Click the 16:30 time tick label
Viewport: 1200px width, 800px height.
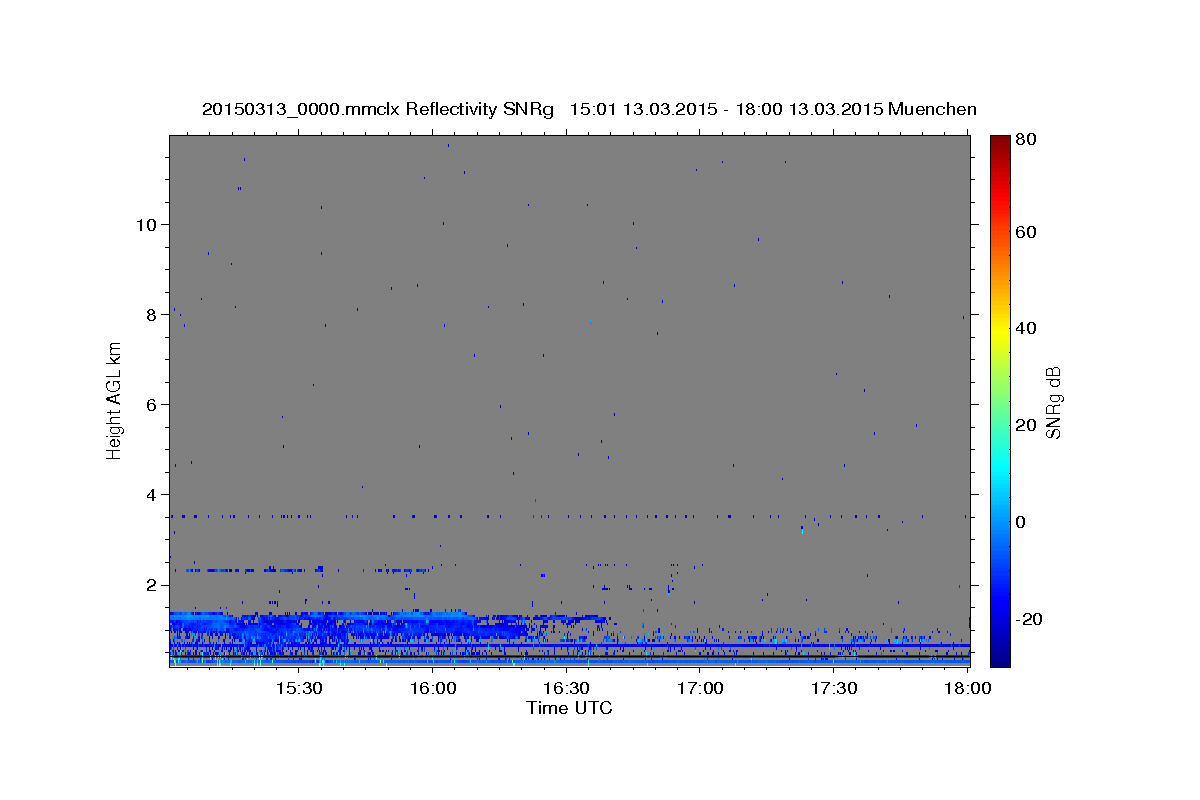567,689
